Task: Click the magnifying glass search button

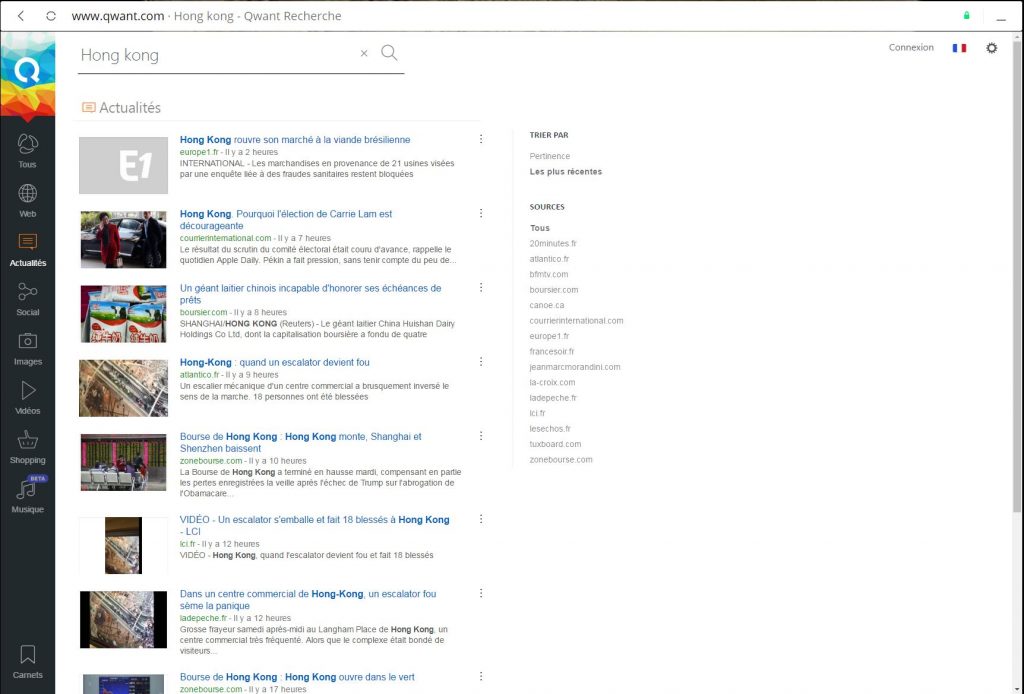Action: point(389,53)
